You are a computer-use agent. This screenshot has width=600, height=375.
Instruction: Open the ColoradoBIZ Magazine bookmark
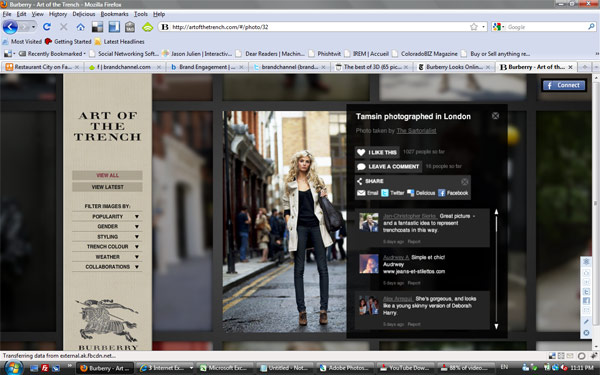point(425,54)
